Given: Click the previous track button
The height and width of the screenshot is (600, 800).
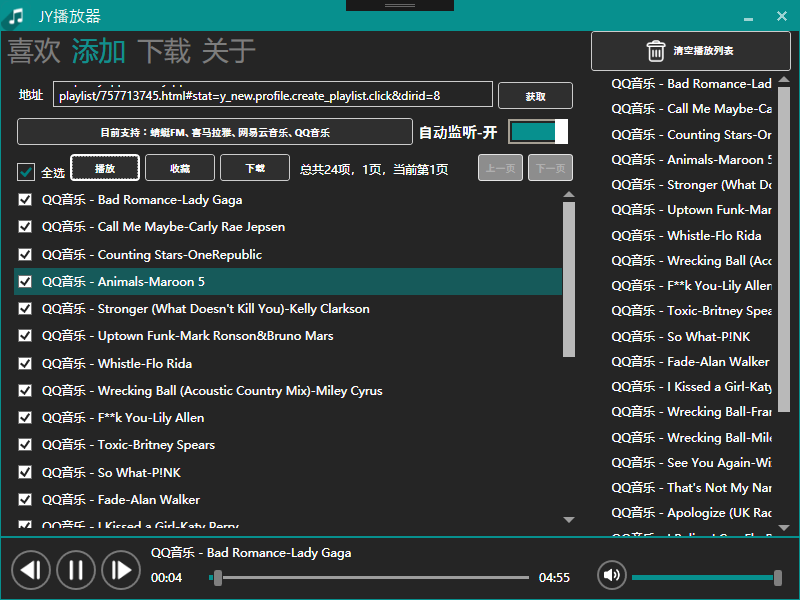Looking at the screenshot, I should point(31,570).
